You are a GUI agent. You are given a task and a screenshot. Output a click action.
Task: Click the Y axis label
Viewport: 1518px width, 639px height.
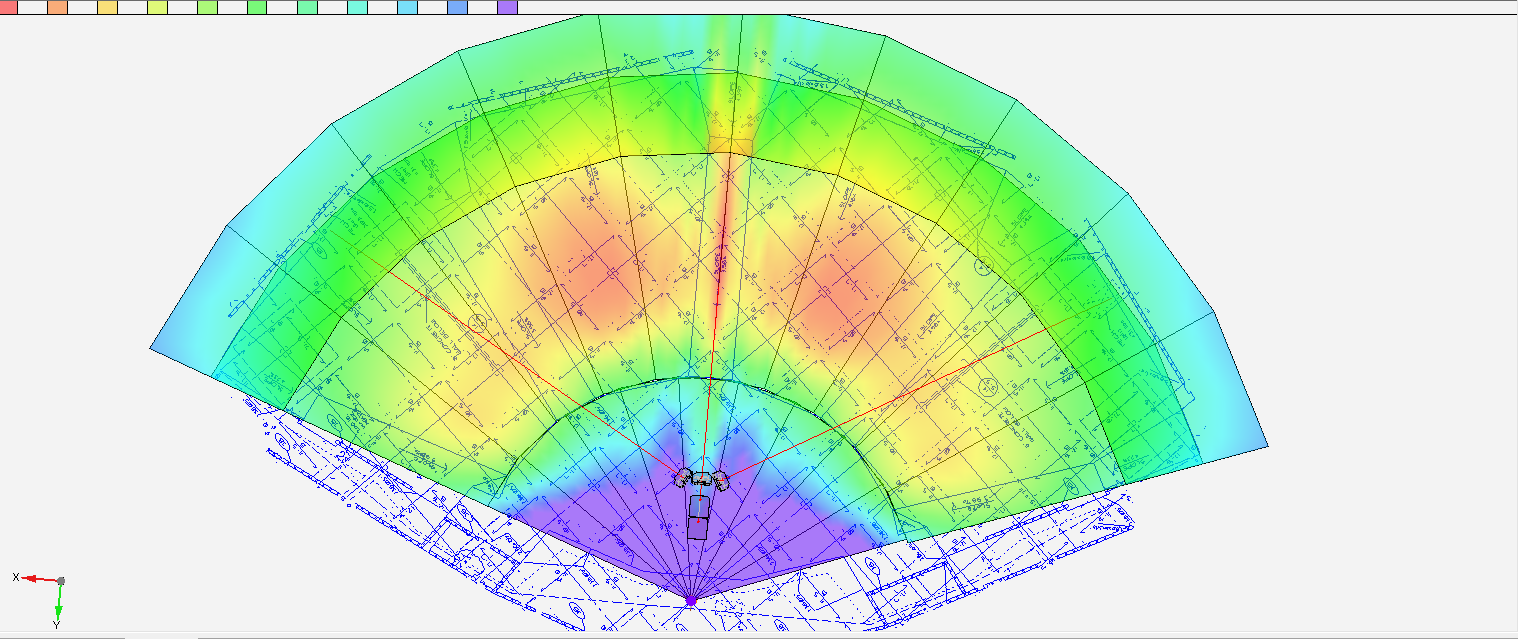[57, 625]
